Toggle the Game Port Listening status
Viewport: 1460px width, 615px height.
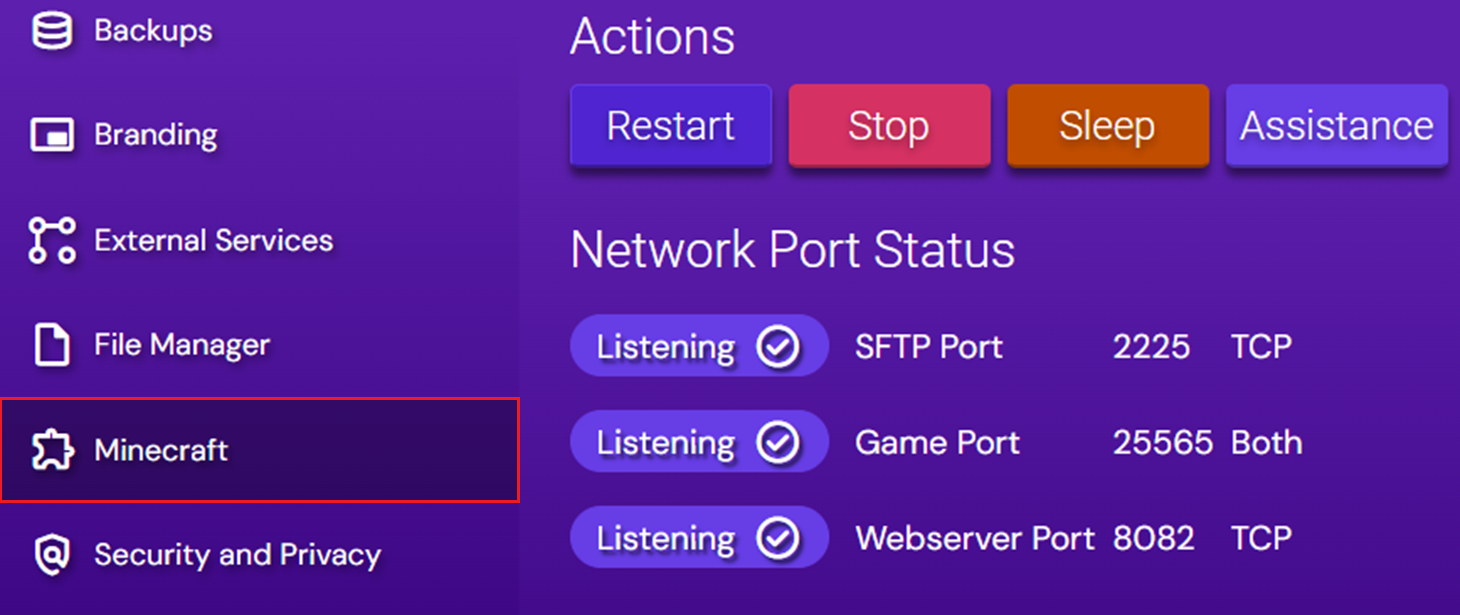(x=699, y=441)
